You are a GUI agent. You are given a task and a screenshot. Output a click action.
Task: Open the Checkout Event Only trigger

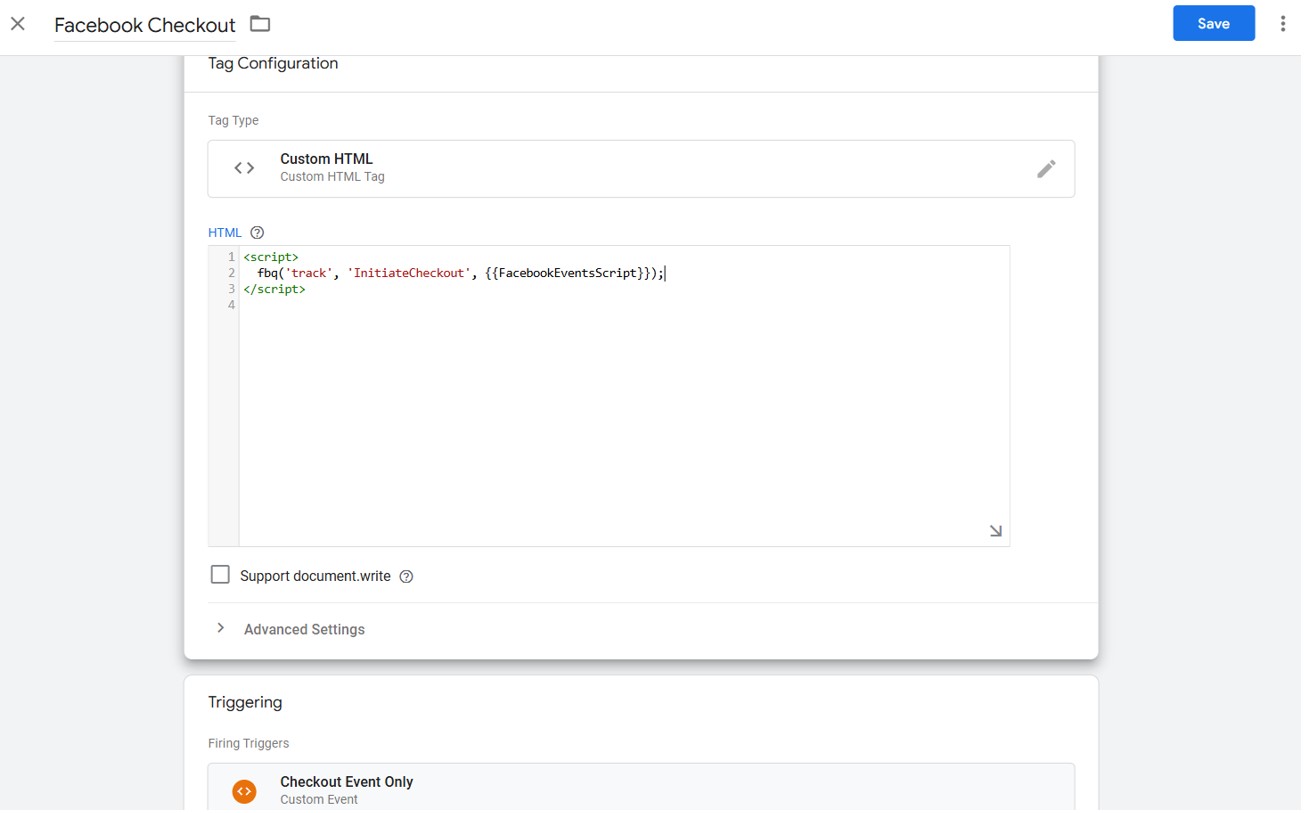tap(641, 788)
